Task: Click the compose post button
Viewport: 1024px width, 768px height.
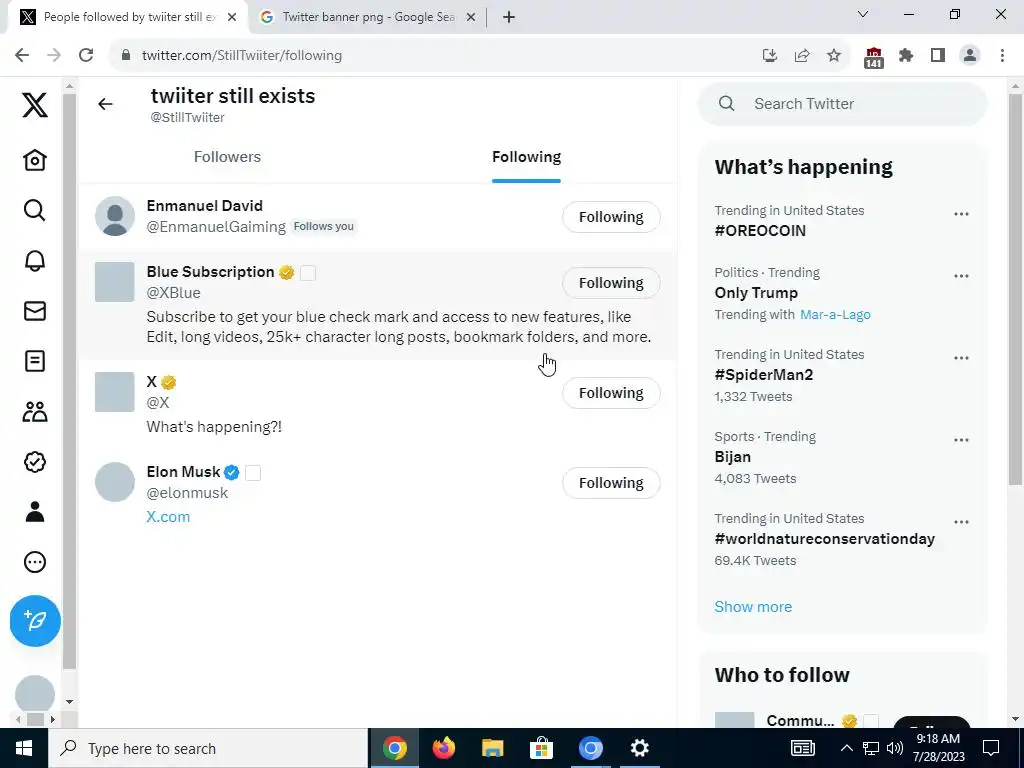Action: (x=35, y=621)
